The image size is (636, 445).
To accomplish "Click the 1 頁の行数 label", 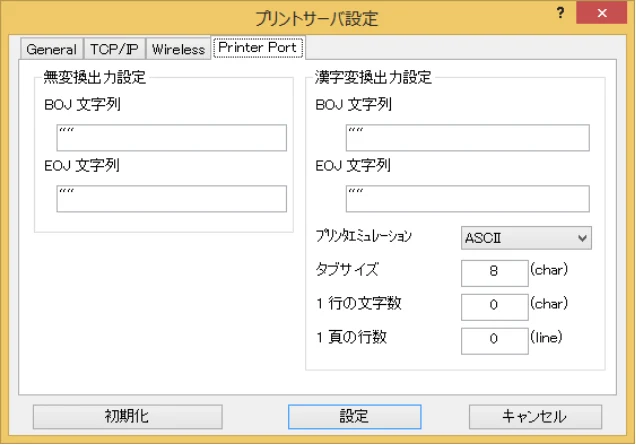I will click(351, 337).
